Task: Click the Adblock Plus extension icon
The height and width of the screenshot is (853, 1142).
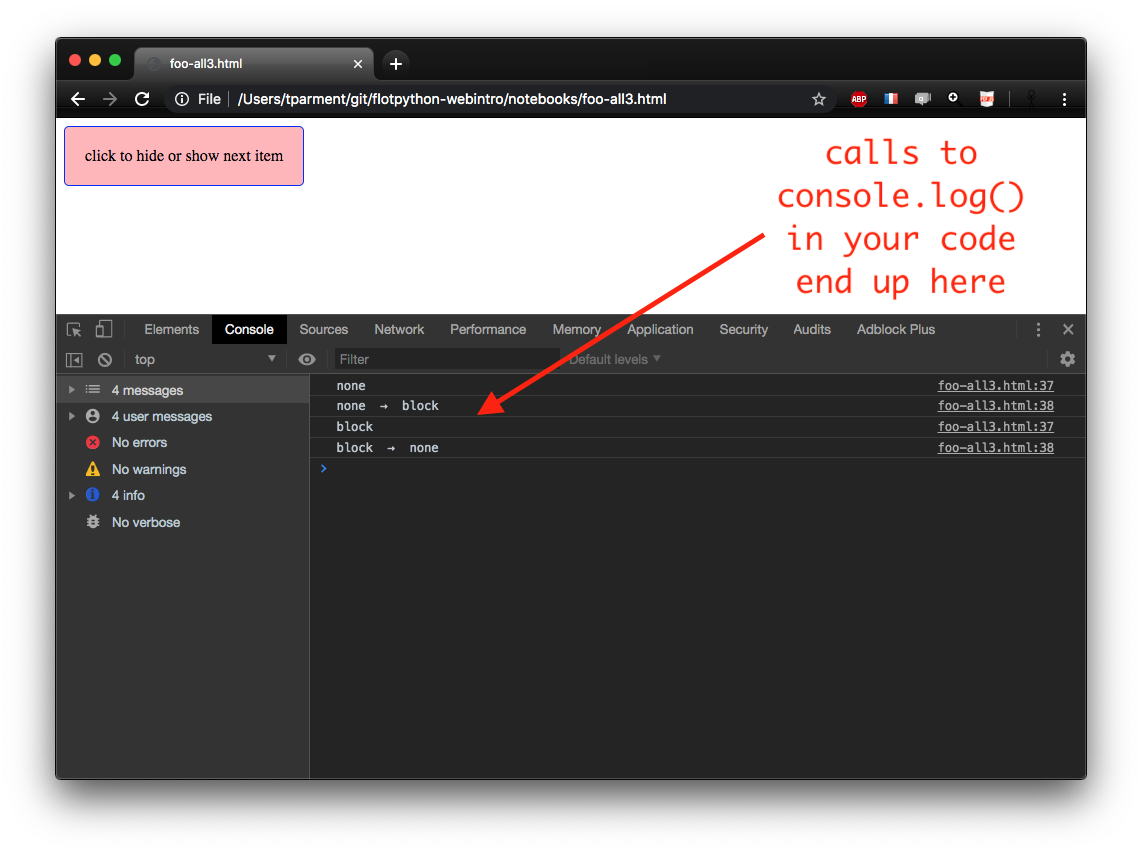Action: coord(858,99)
